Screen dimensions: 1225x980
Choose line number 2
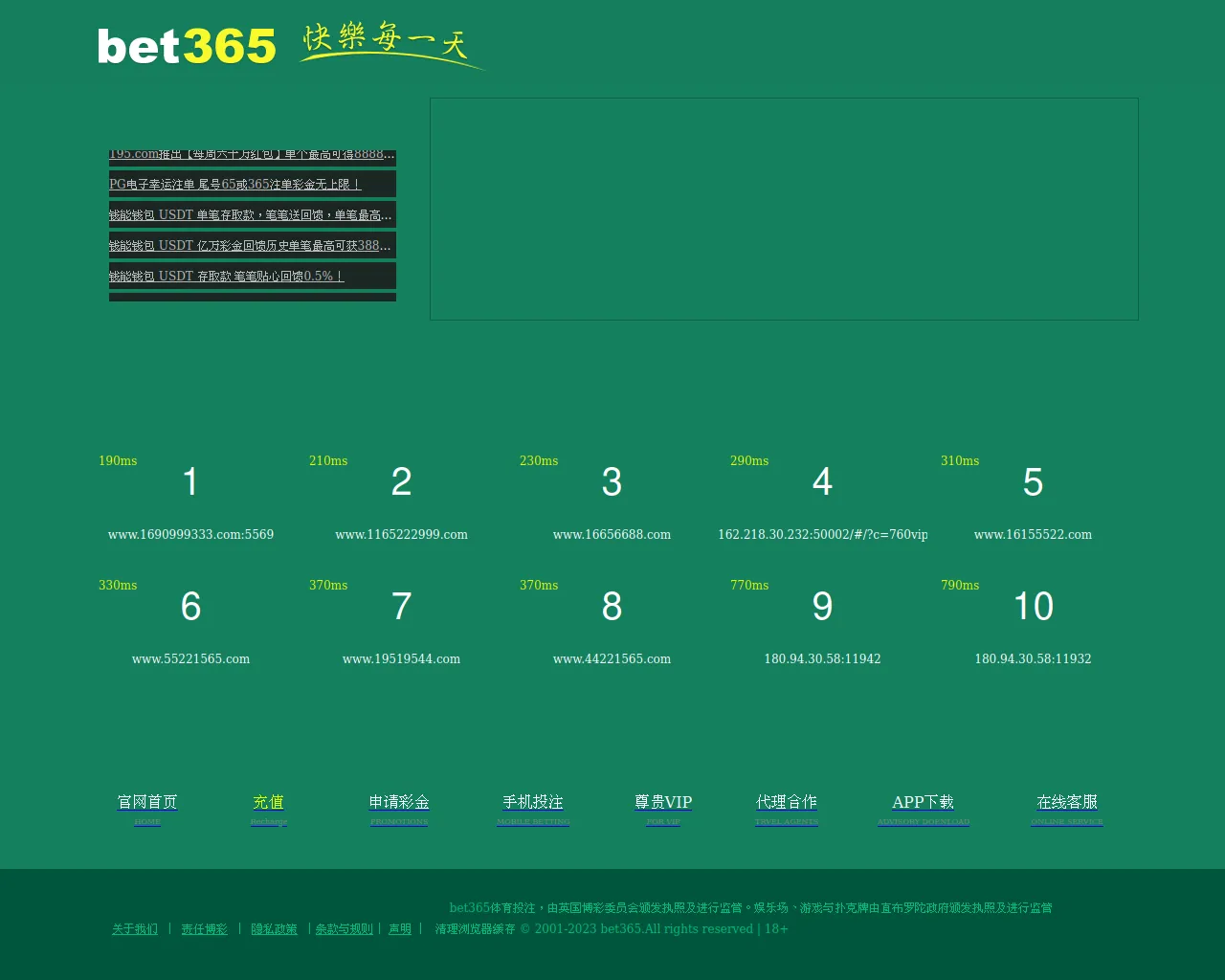point(401,481)
